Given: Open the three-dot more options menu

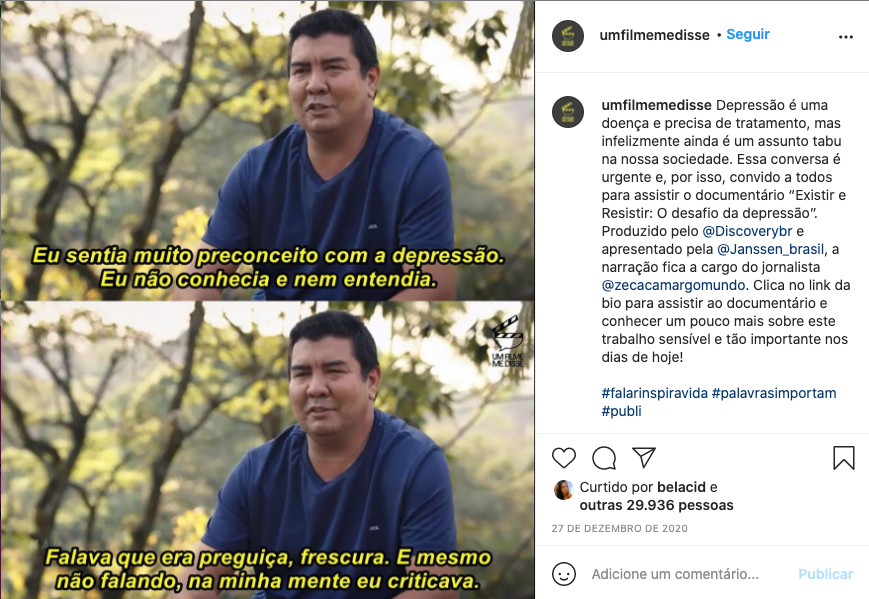Looking at the screenshot, I should [846, 37].
